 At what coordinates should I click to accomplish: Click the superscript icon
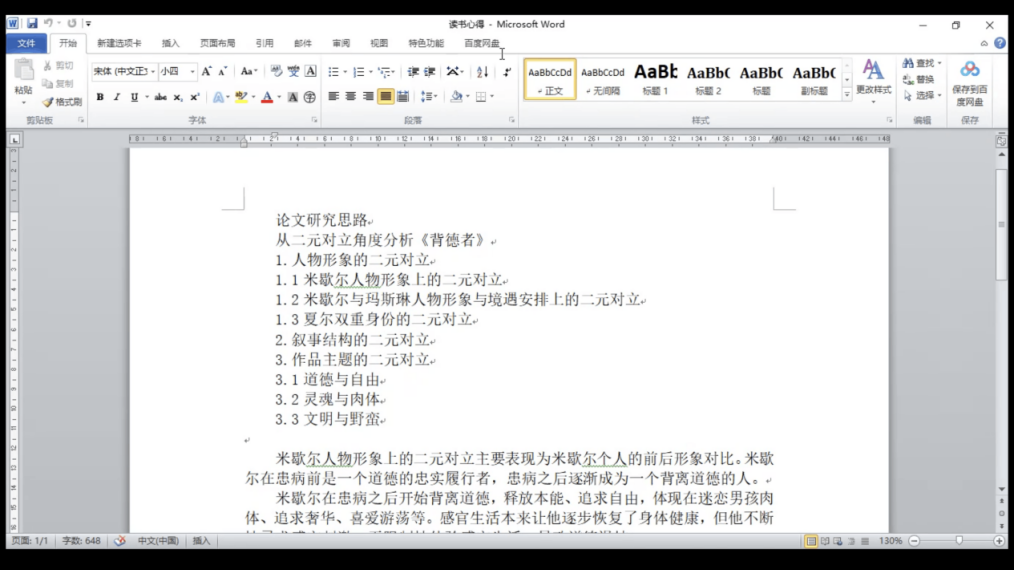pyautogui.click(x=195, y=98)
